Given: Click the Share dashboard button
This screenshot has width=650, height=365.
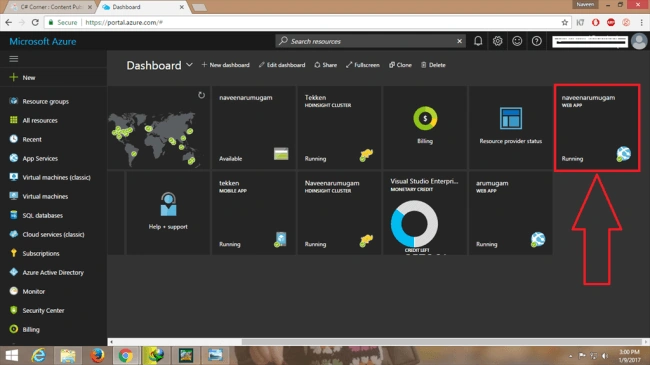Looking at the screenshot, I should click(325, 65).
